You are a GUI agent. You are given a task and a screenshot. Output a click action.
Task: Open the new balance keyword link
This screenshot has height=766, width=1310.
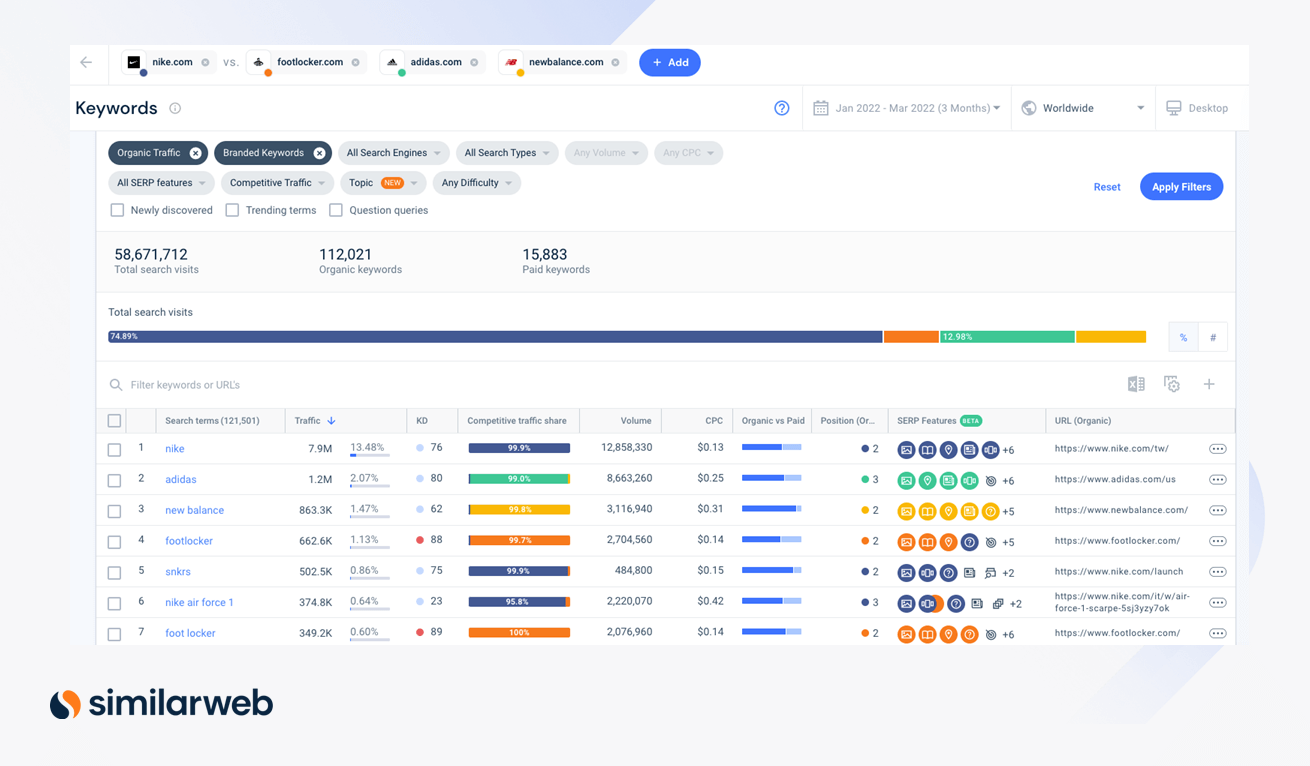tap(194, 510)
